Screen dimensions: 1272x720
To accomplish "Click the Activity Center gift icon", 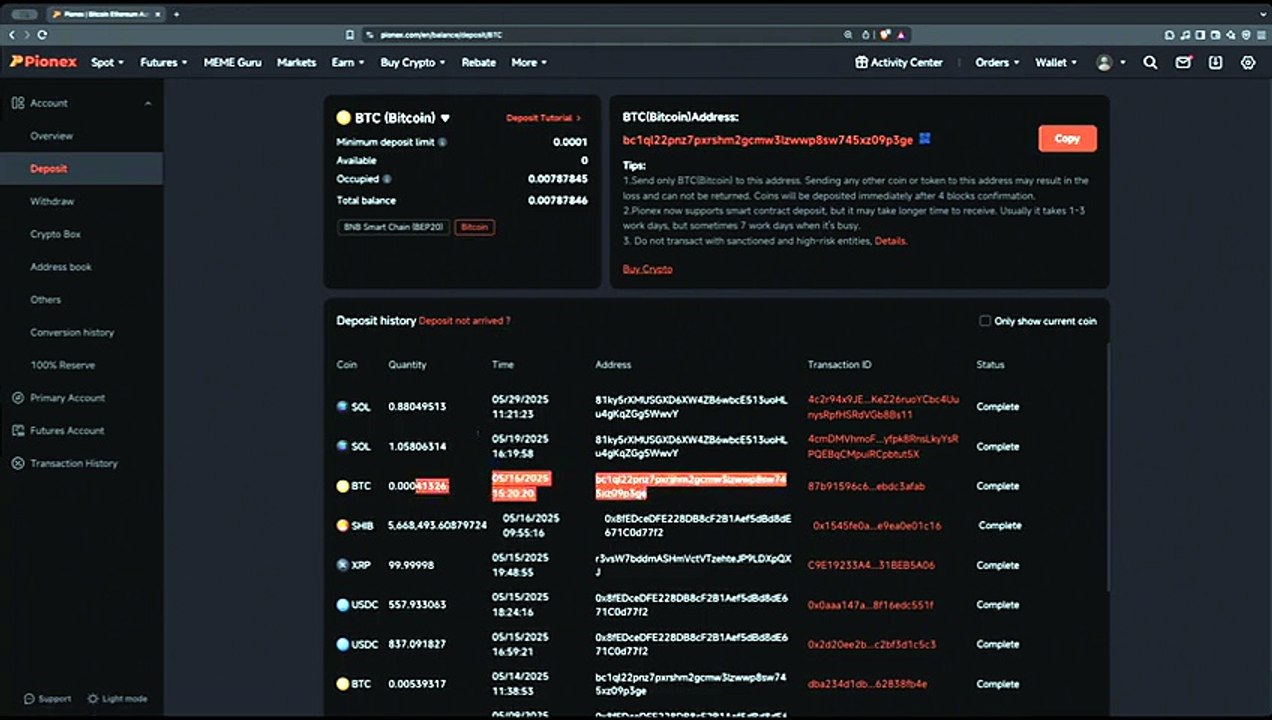I will click(861, 62).
